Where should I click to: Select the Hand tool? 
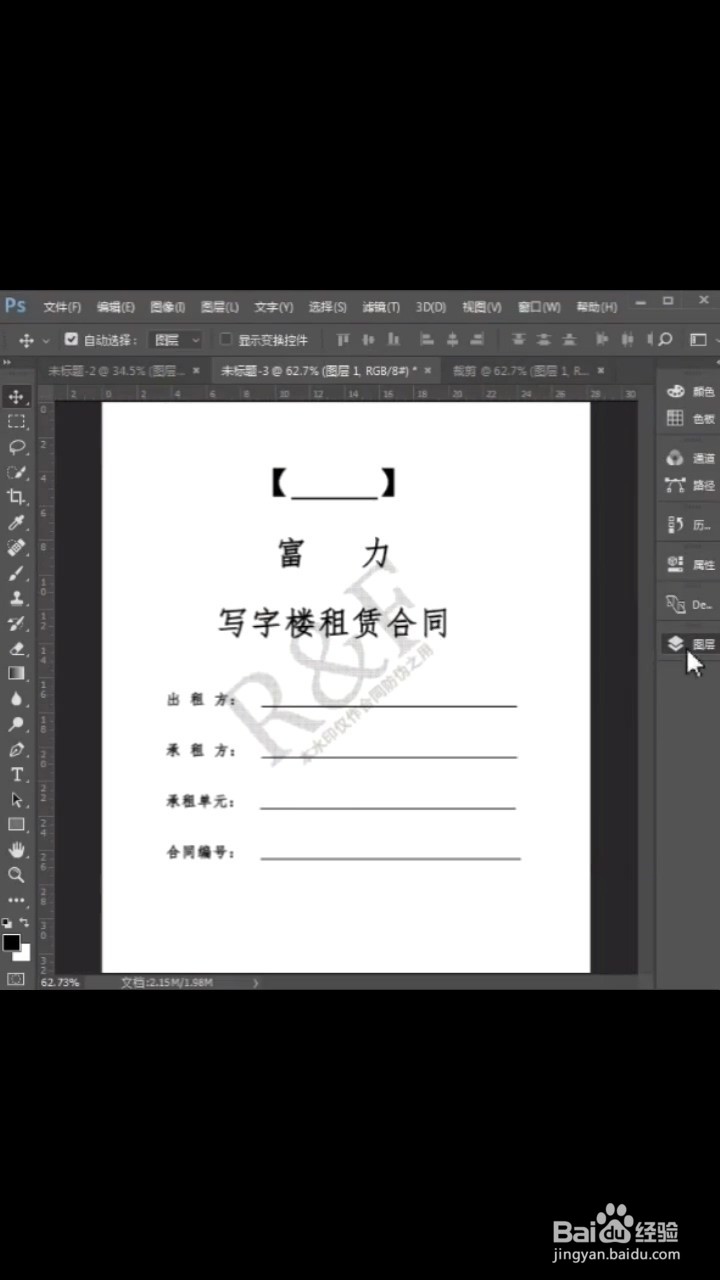point(16,849)
